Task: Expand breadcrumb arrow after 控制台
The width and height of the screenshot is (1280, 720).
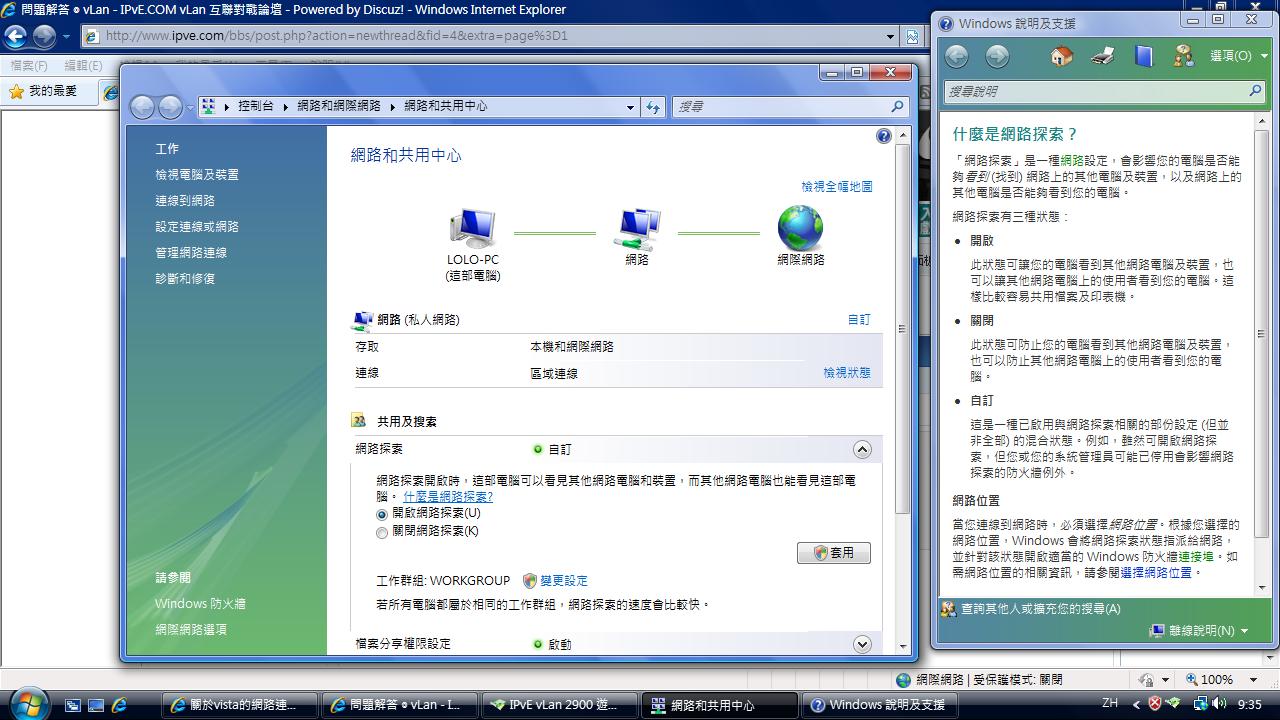Action: (x=285, y=106)
